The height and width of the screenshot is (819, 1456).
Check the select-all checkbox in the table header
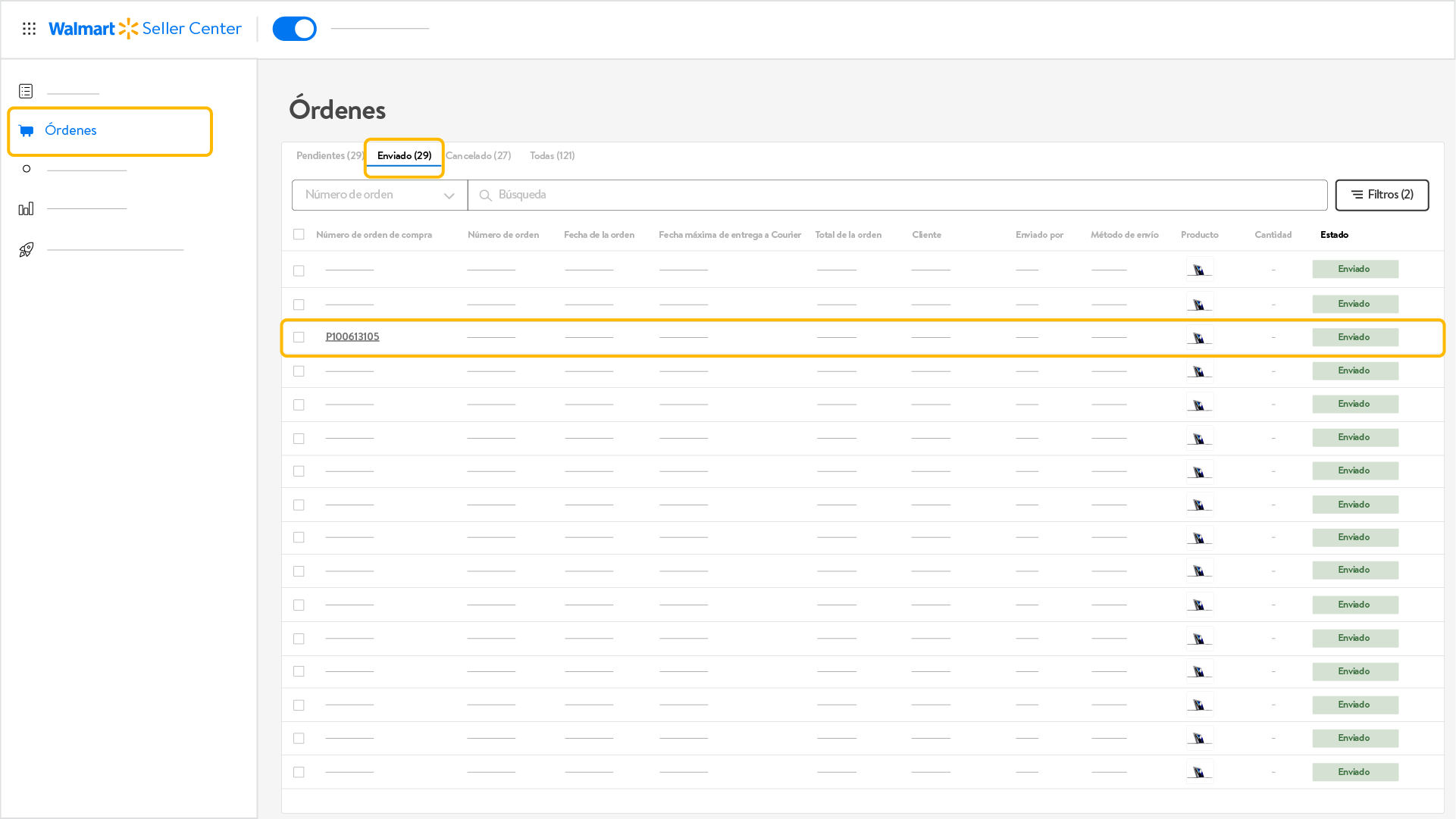click(299, 235)
